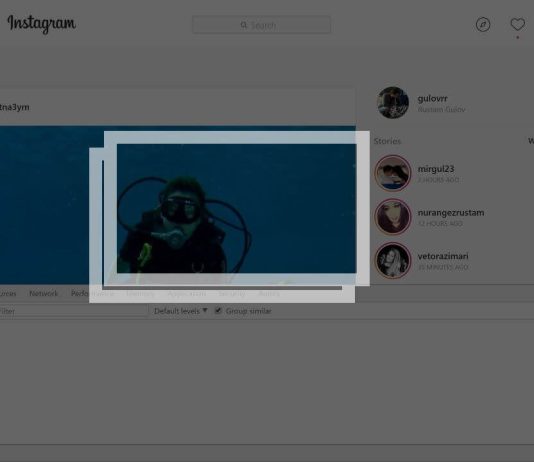Image resolution: width=534 pixels, height=462 pixels.
Task: Focus the Search input field
Action: tap(261, 25)
